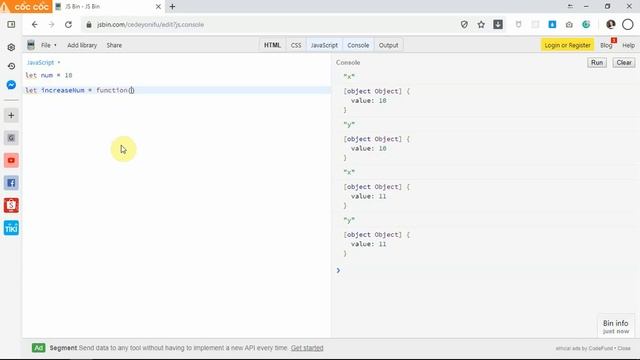
Task: Go back to the previous page
Action: (x=35, y=24)
